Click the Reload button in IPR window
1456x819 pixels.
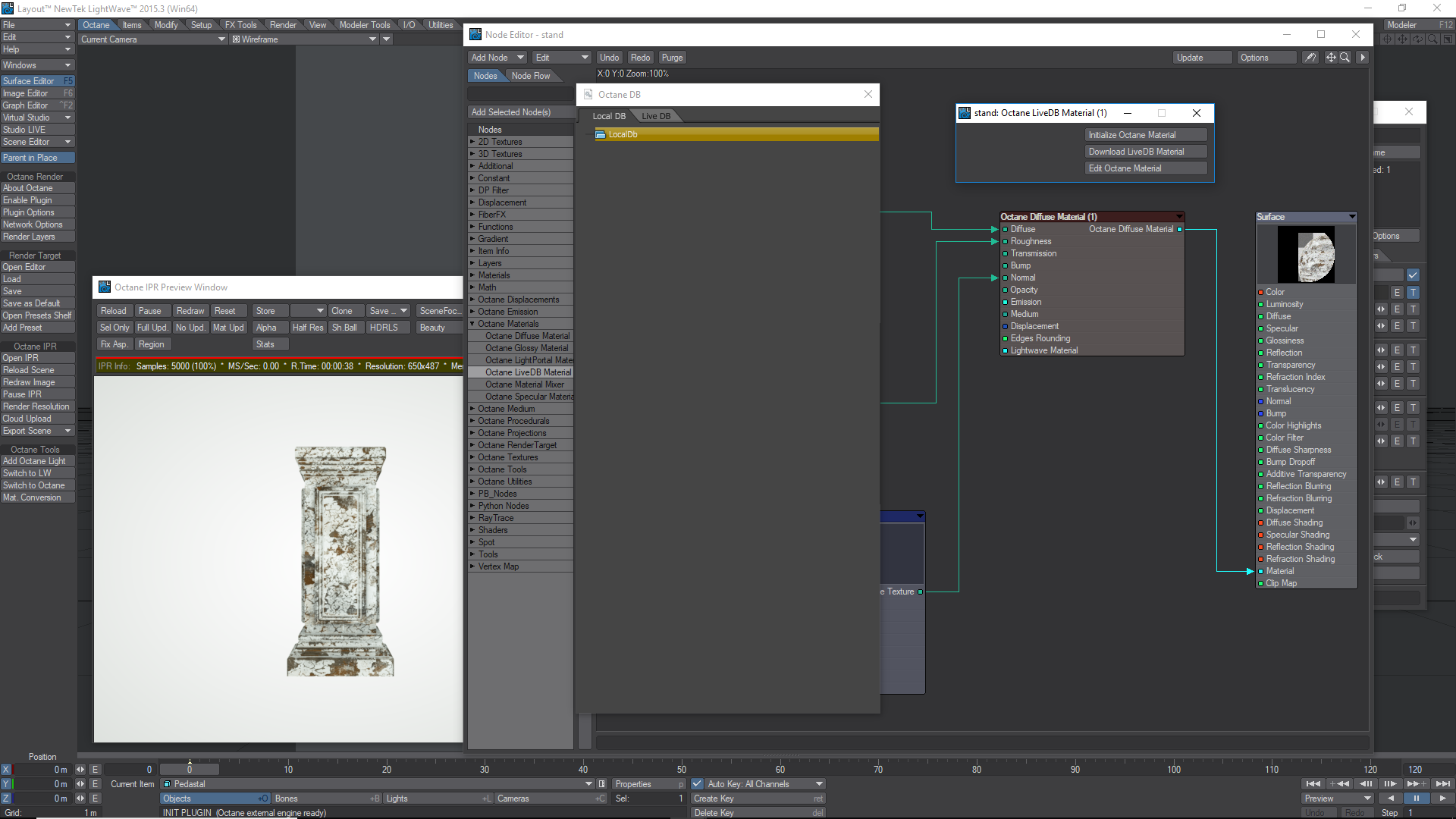[x=114, y=311]
